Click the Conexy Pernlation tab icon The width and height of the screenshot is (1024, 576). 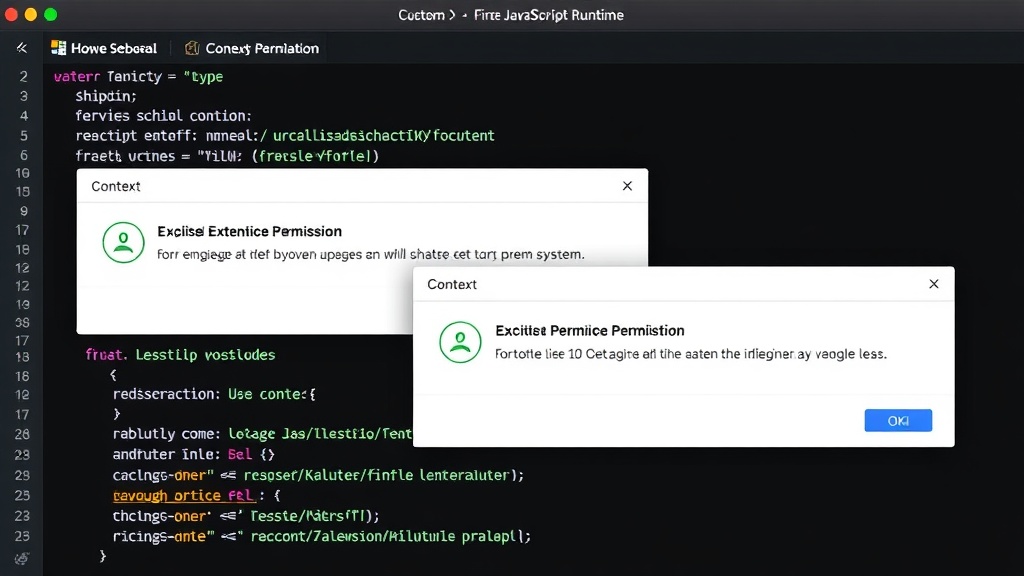[x=192, y=48]
